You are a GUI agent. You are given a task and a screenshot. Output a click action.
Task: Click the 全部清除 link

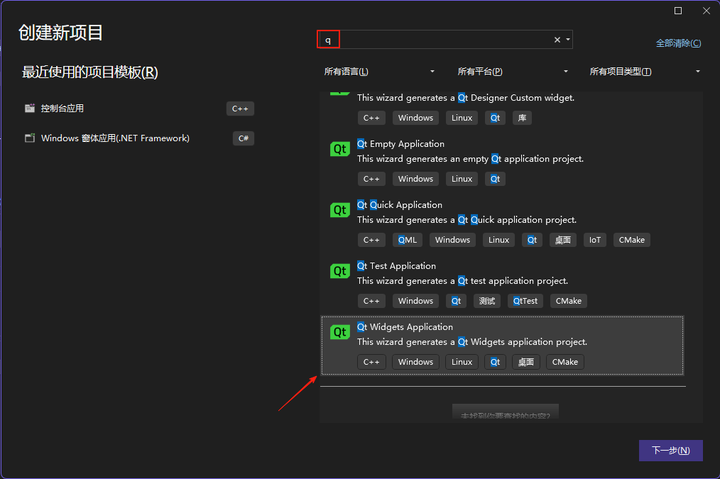pos(678,43)
